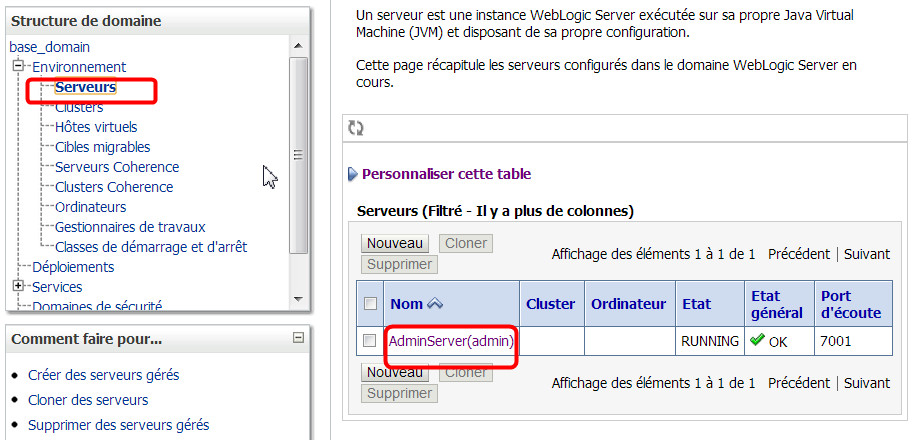914x440 pixels.
Task: Tick the select-all checkbox in table header
Action: point(370,304)
